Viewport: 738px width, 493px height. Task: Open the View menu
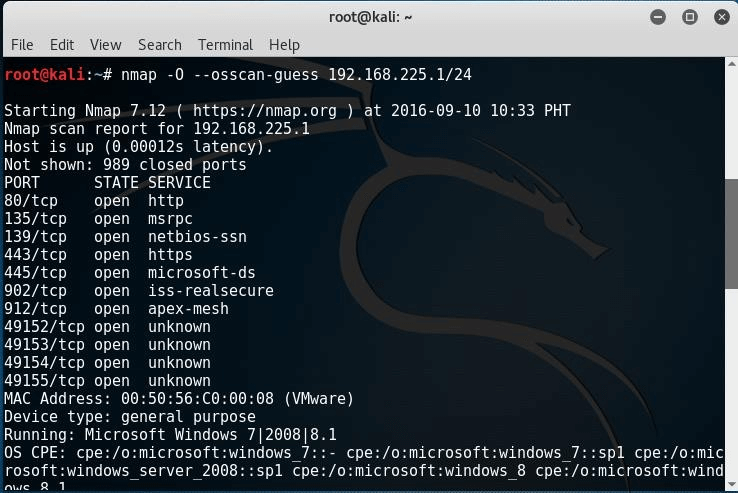point(105,45)
